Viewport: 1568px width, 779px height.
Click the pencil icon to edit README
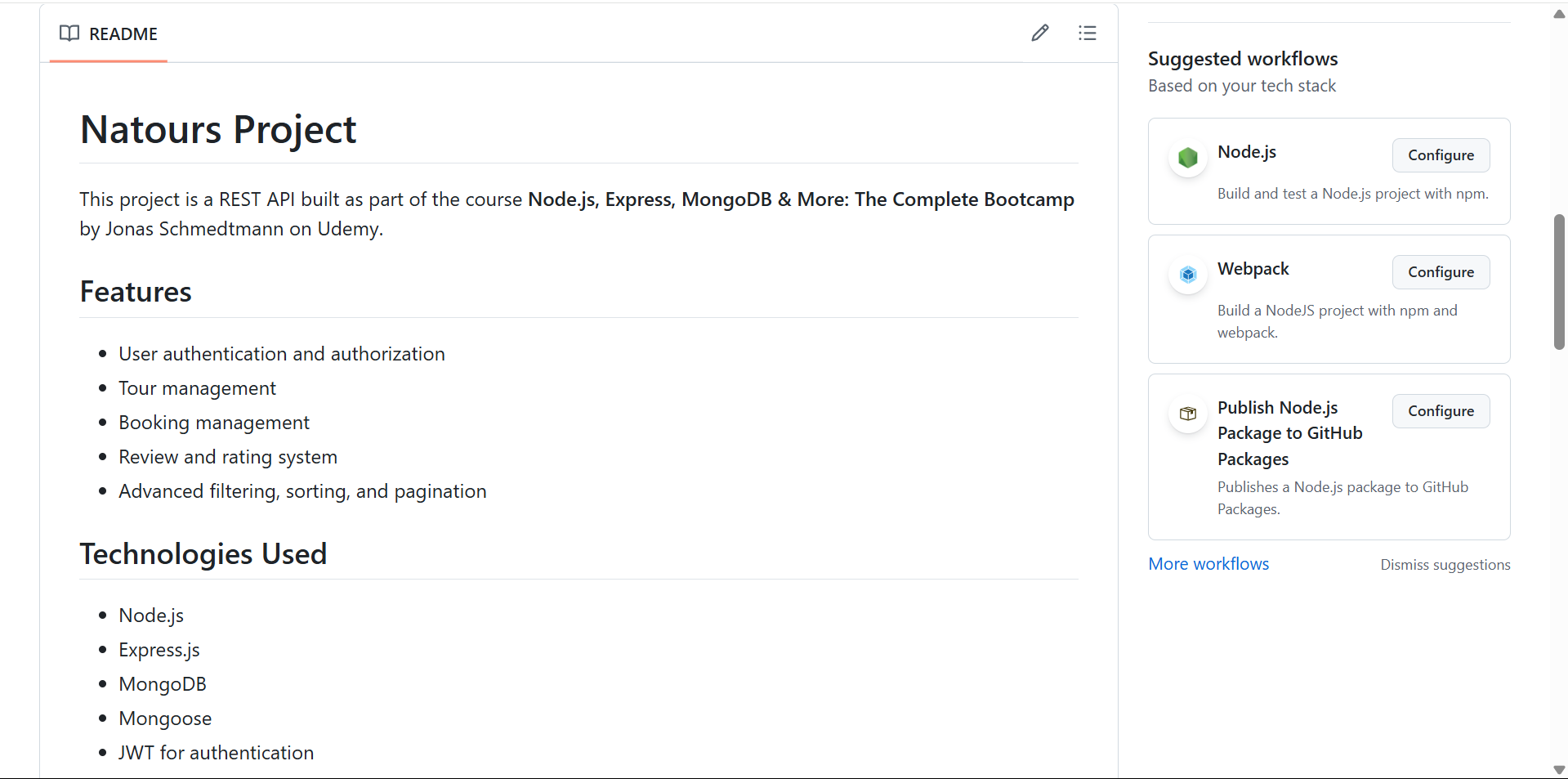click(1039, 34)
